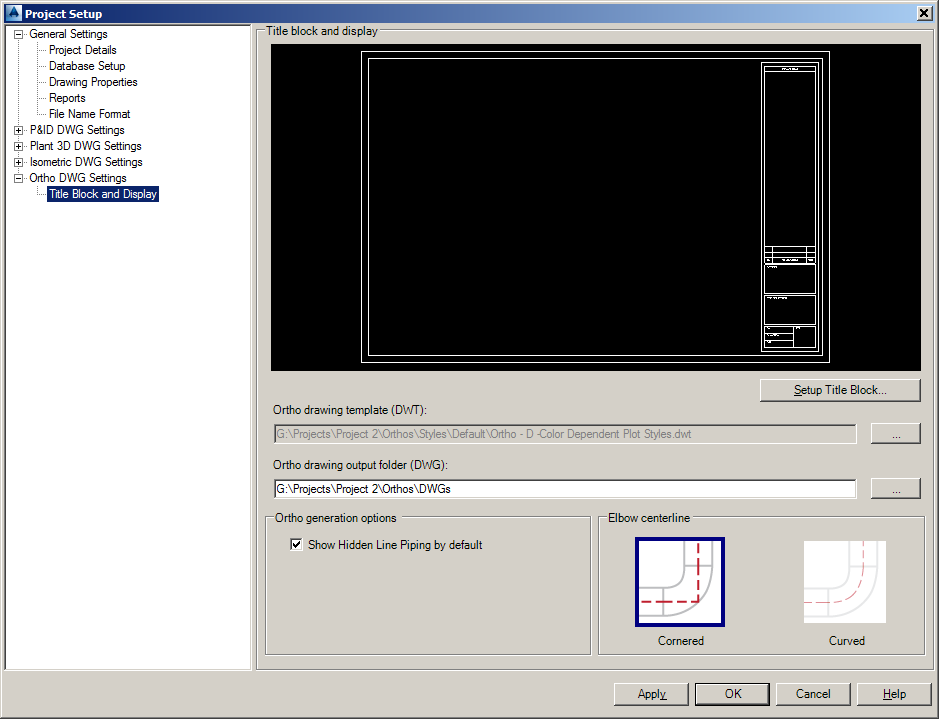Choose the Curved elbow centerline option

click(x=845, y=583)
